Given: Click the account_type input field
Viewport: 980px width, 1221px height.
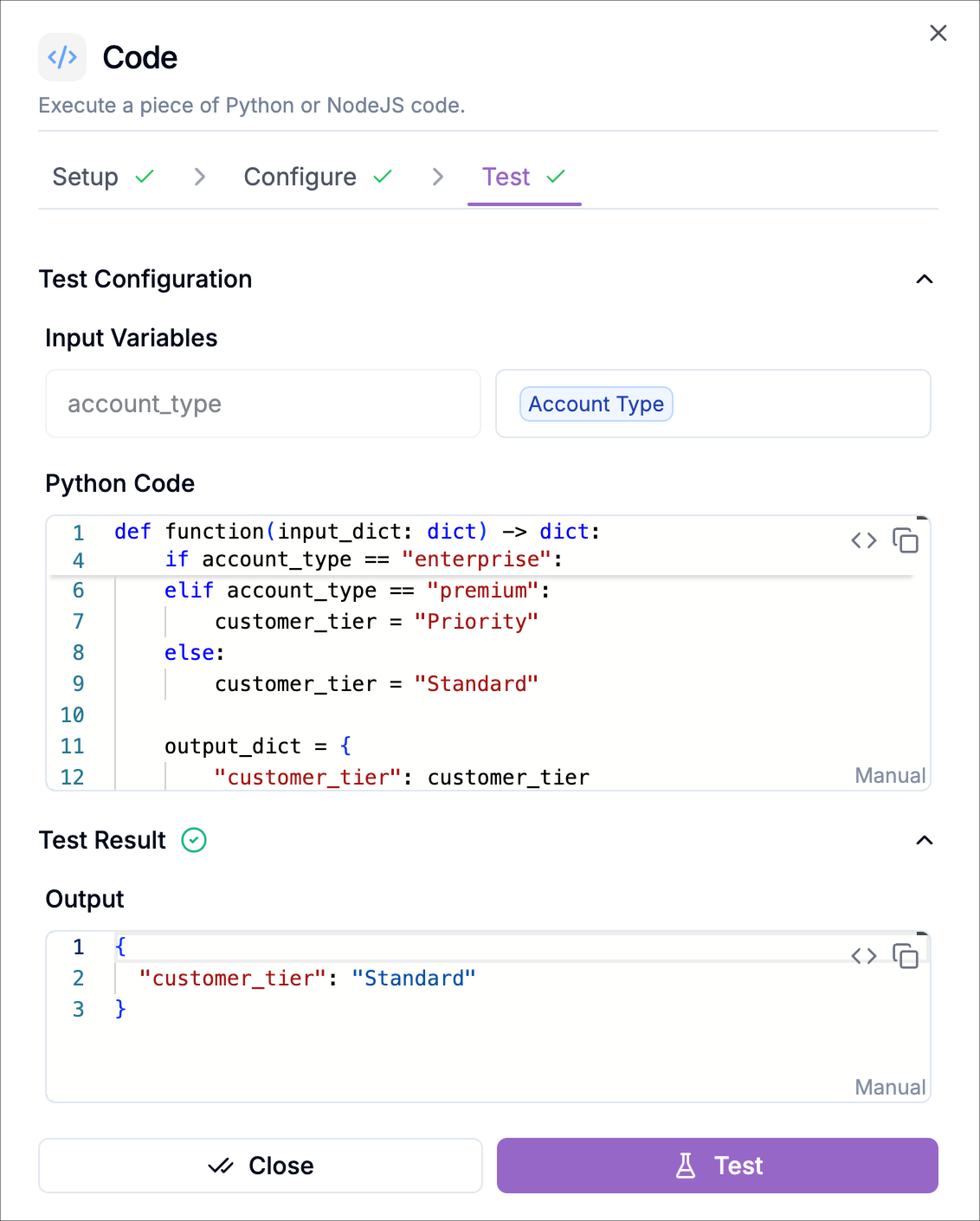Looking at the screenshot, I should coord(263,404).
